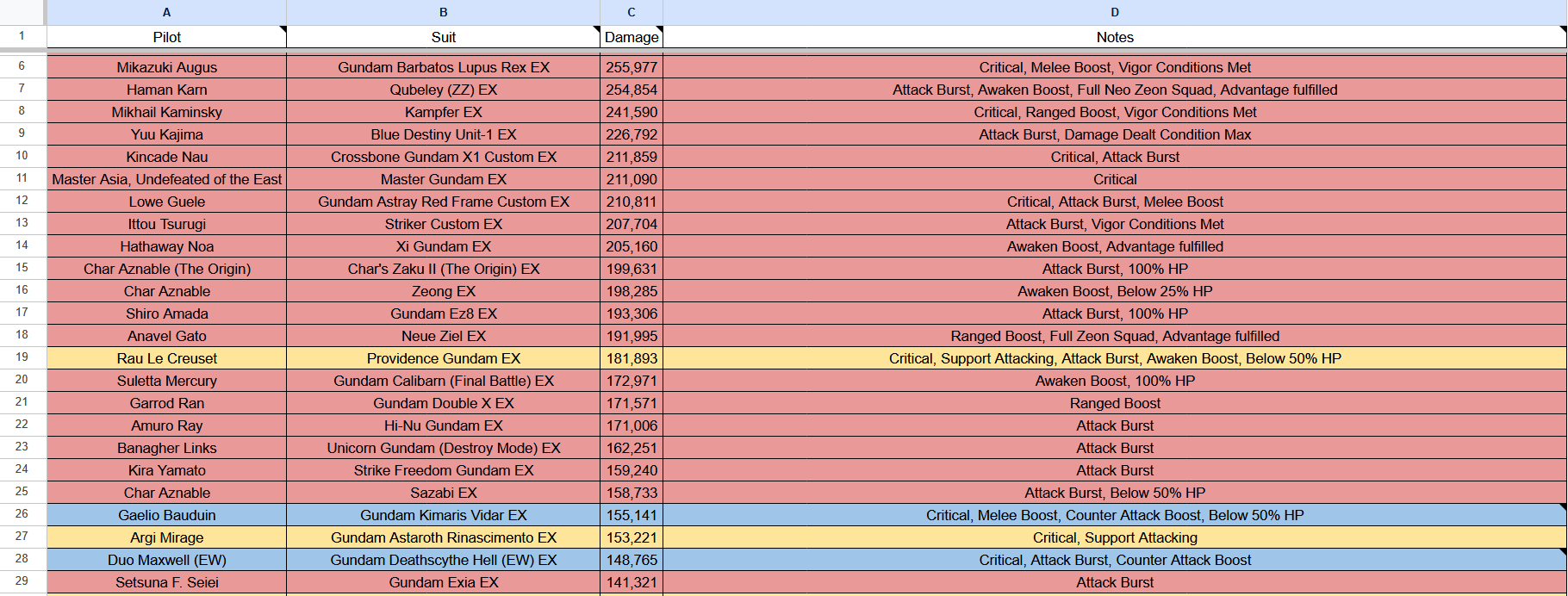1568x596 pixels.
Task: Click cell Duo Maxwell (EW)
Action: [x=166, y=560]
